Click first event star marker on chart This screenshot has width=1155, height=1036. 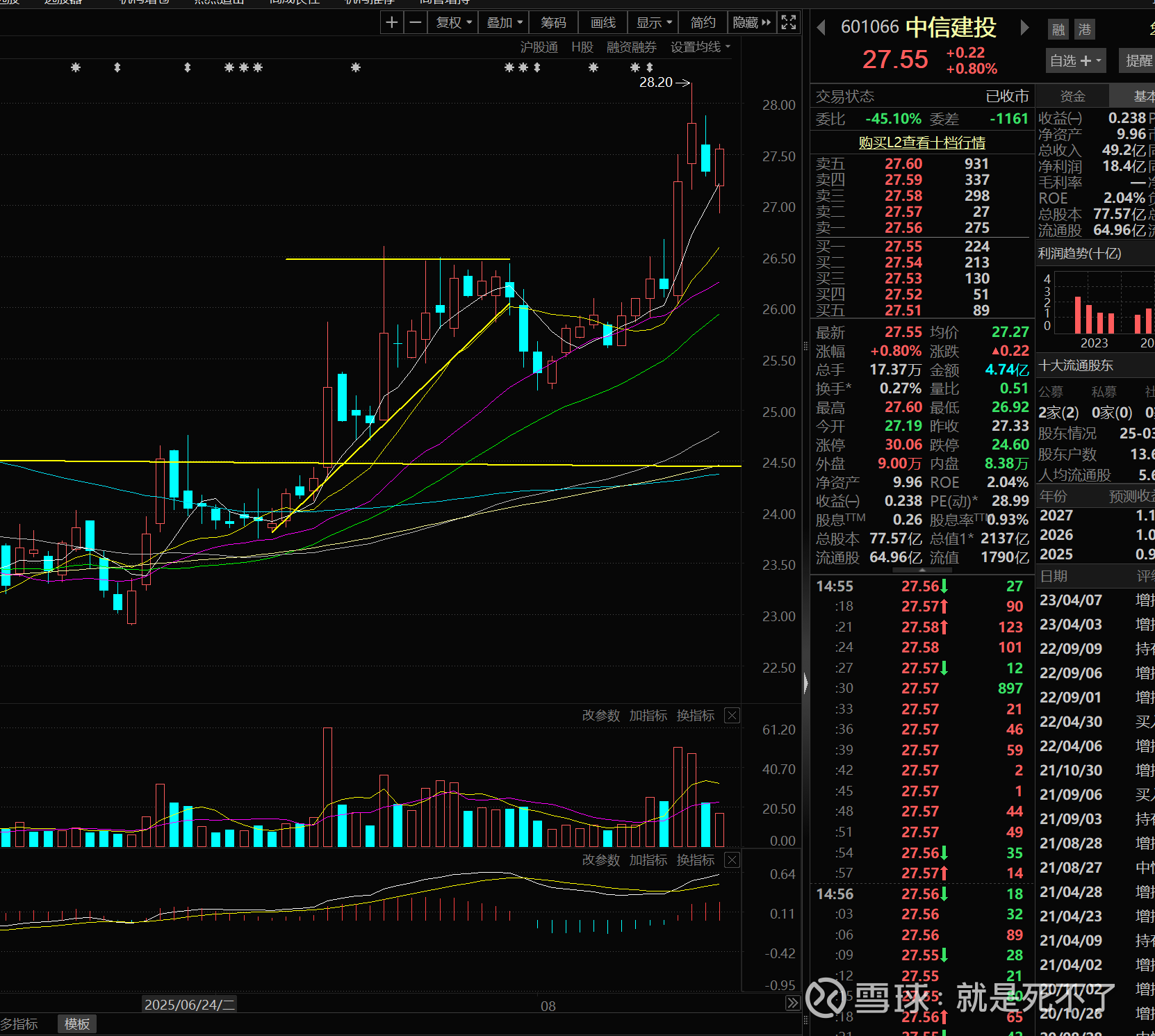point(76,67)
